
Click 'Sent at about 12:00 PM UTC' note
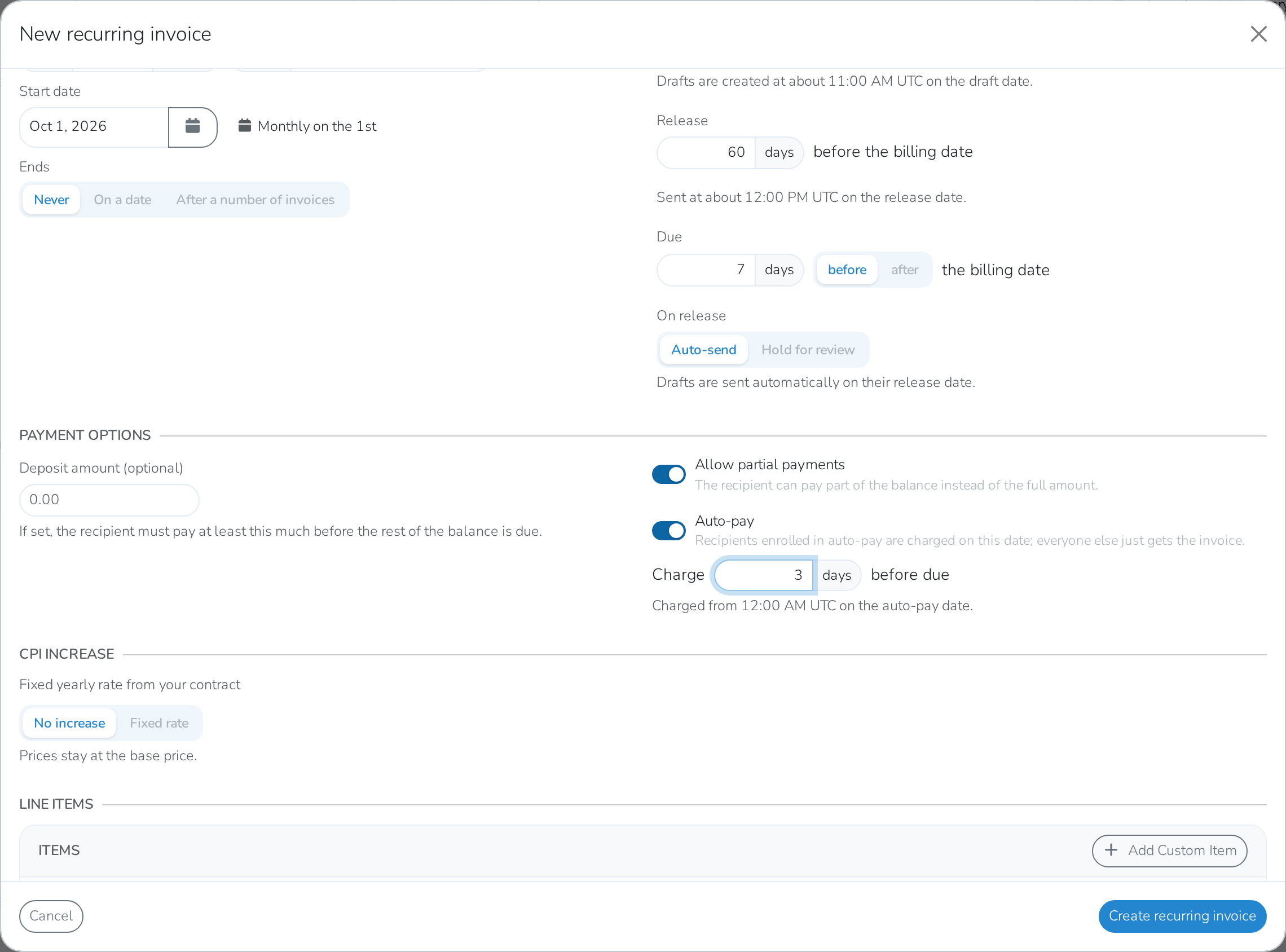tap(811, 197)
